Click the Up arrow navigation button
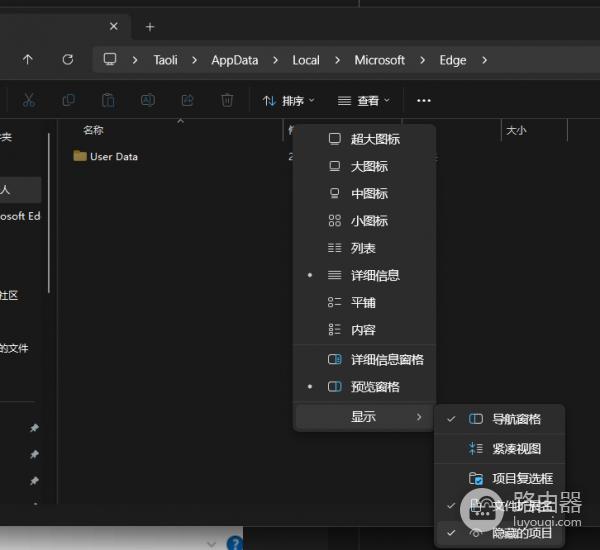Viewport: 600px width, 550px height. (x=28, y=60)
